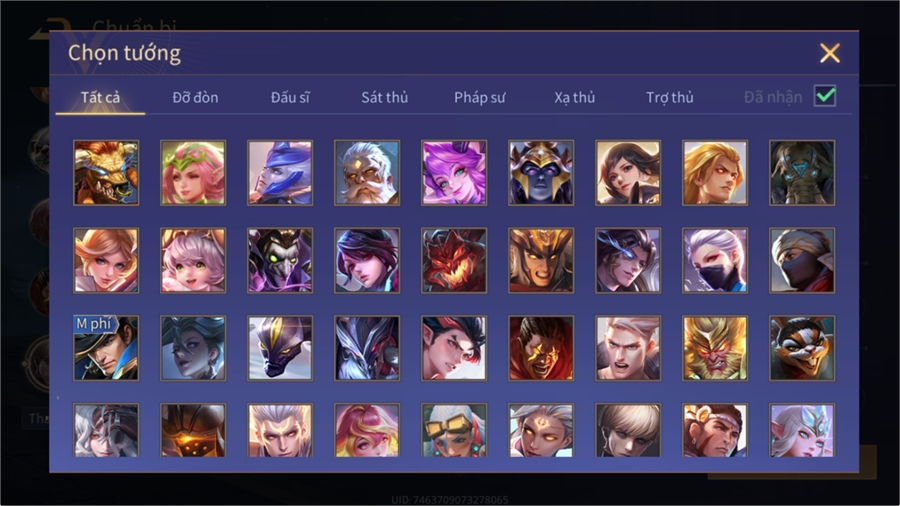
Task: Switch to the Đấu sĩ tab
Action: pos(290,98)
